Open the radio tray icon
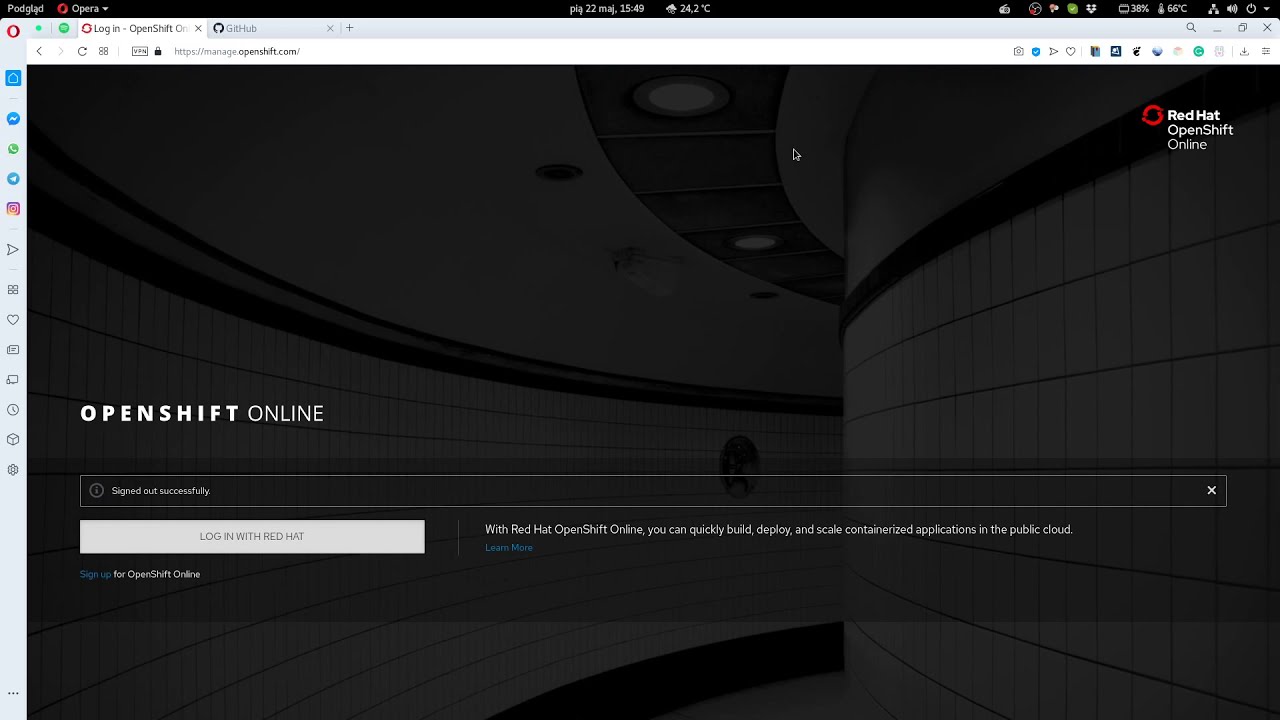 1004,8
